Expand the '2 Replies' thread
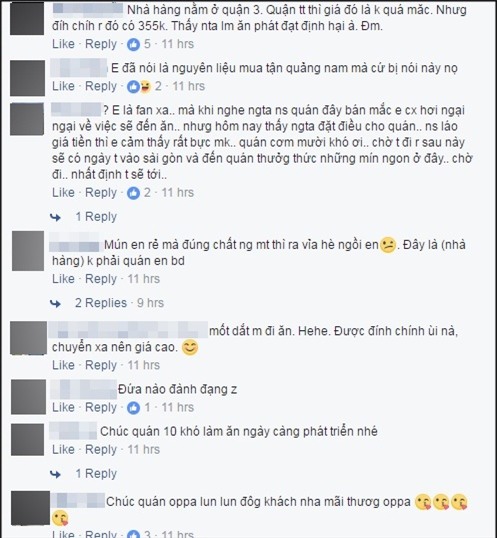This screenshot has height=538, width=497. click(x=101, y=303)
